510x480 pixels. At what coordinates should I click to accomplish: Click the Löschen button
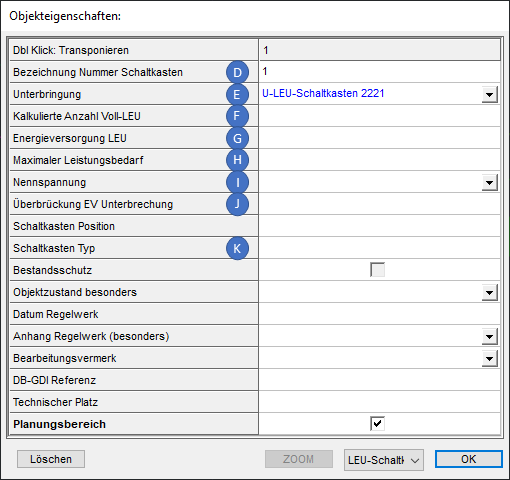tap(51, 459)
